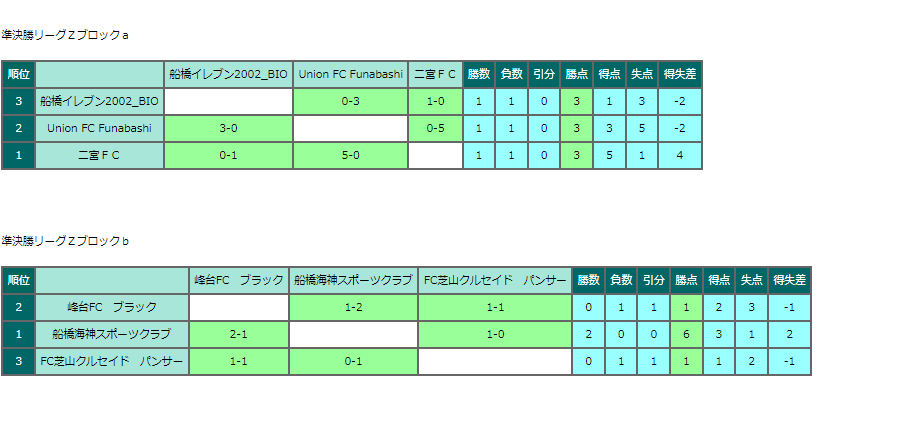Click the 得失差 header in block a
Screen dimensions: 913x423
click(680, 75)
